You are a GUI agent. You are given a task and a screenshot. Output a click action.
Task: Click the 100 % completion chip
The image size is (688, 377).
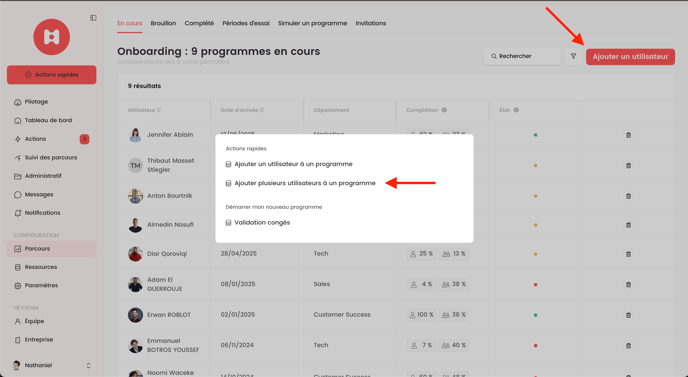tap(422, 315)
